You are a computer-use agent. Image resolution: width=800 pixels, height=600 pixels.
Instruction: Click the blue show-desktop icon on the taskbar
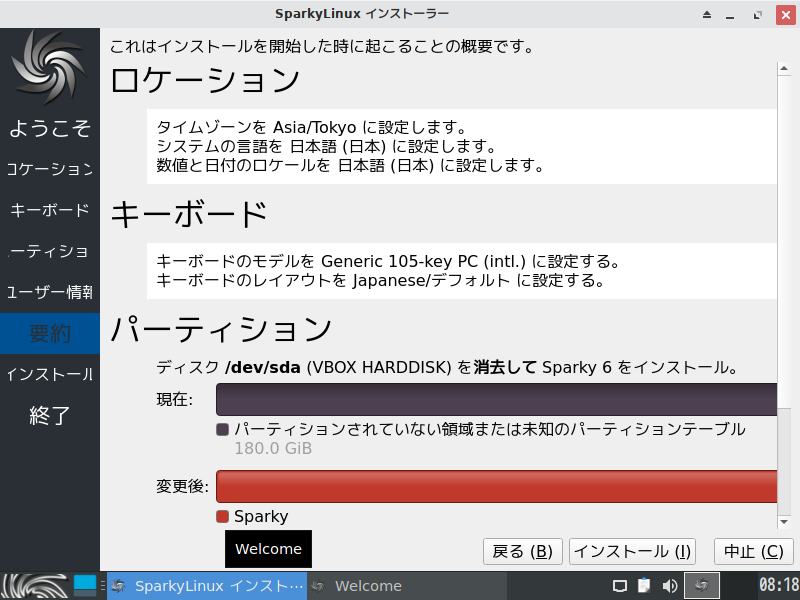(x=85, y=586)
